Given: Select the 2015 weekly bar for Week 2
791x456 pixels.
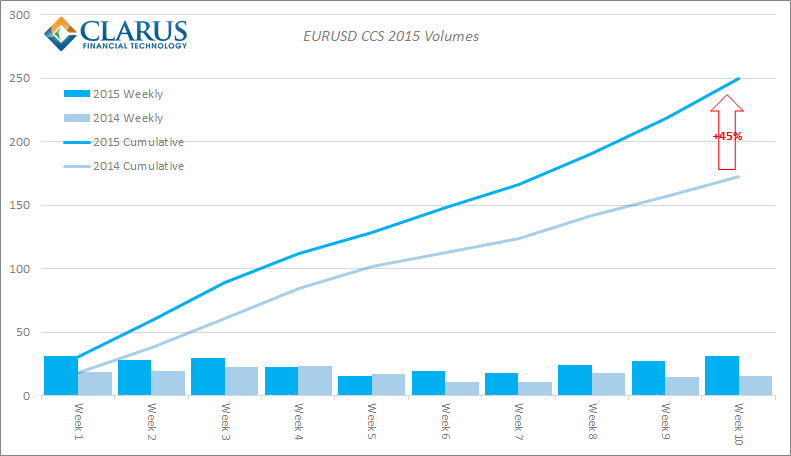Looking at the screenshot, I should tap(134, 378).
